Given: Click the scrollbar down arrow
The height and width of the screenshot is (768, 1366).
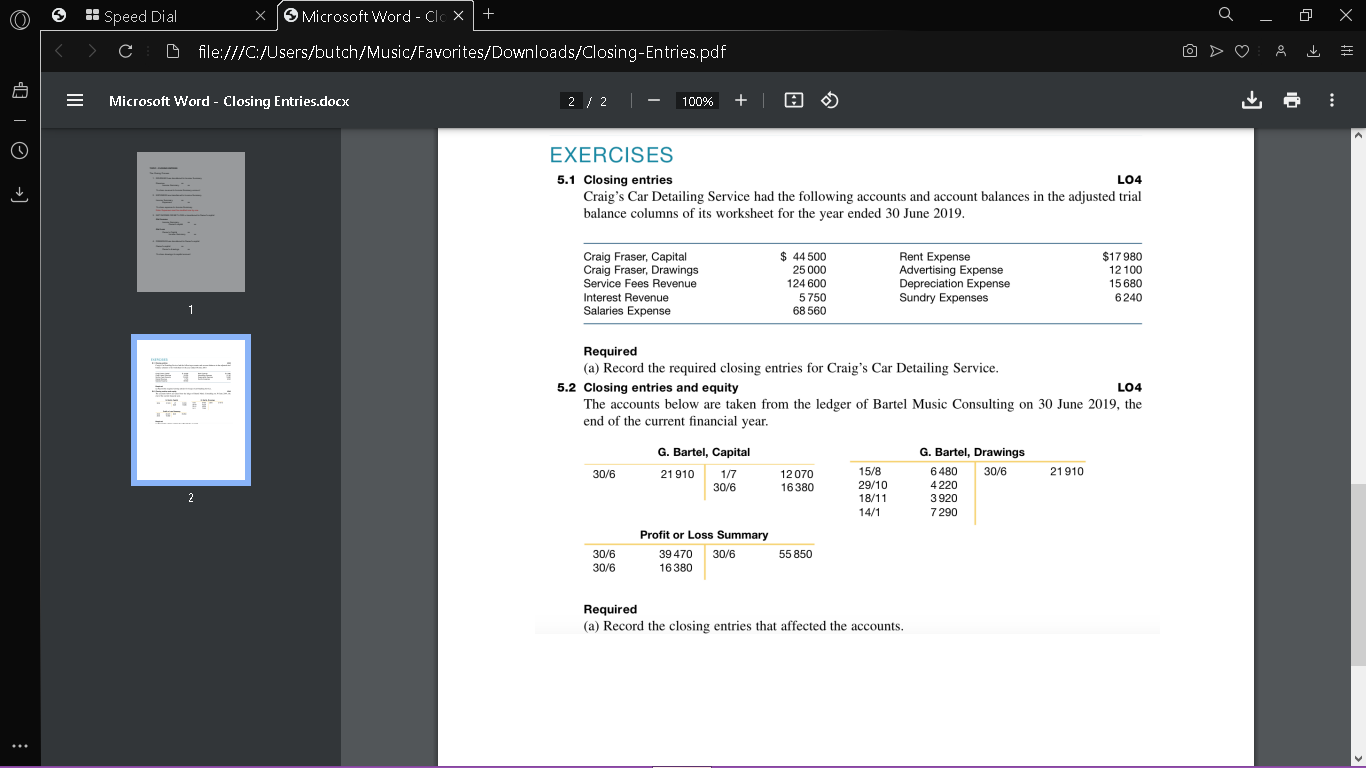Looking at the screenshot, I should tap(1358, 759).
